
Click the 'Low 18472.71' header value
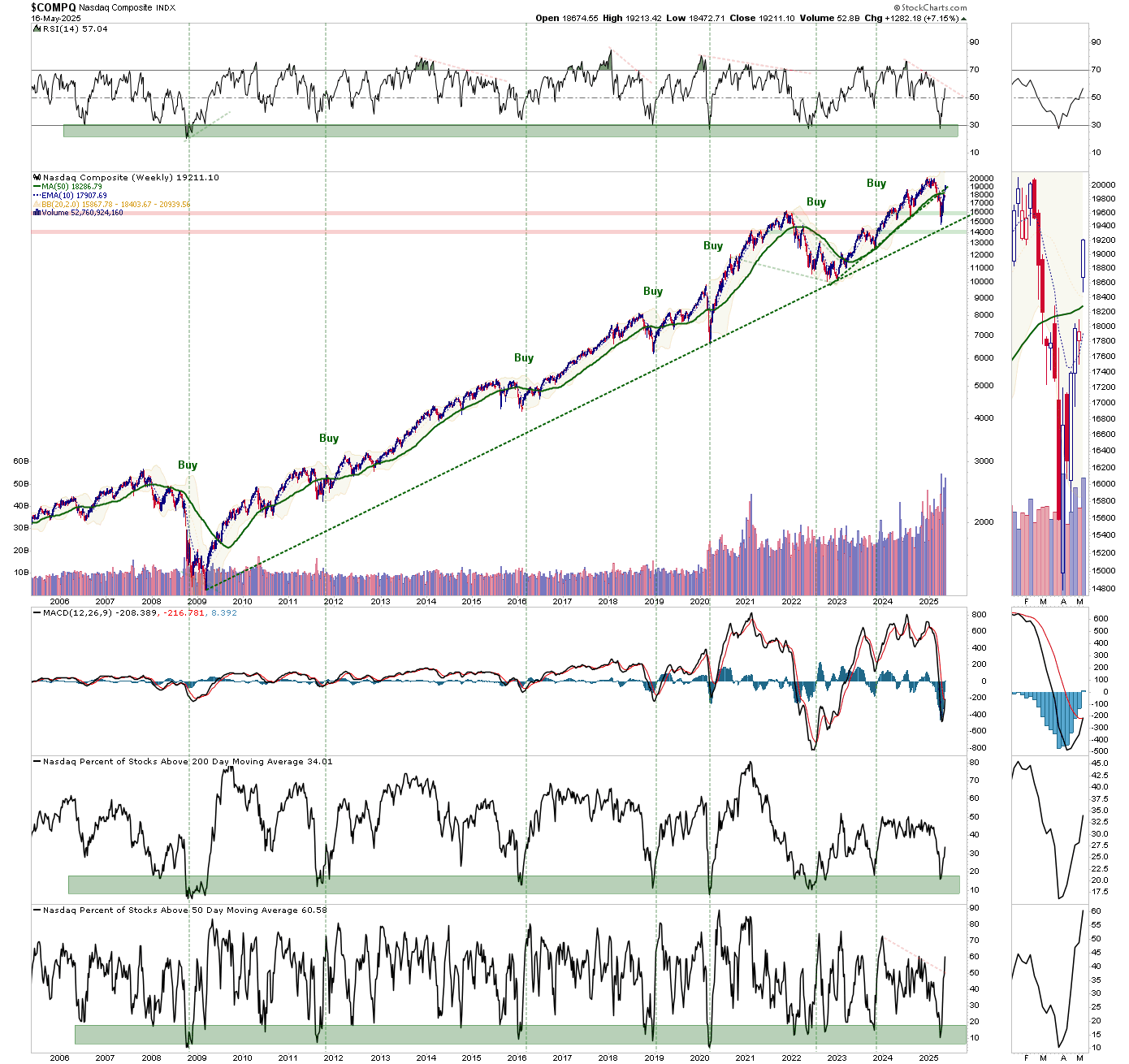(696, 18)
